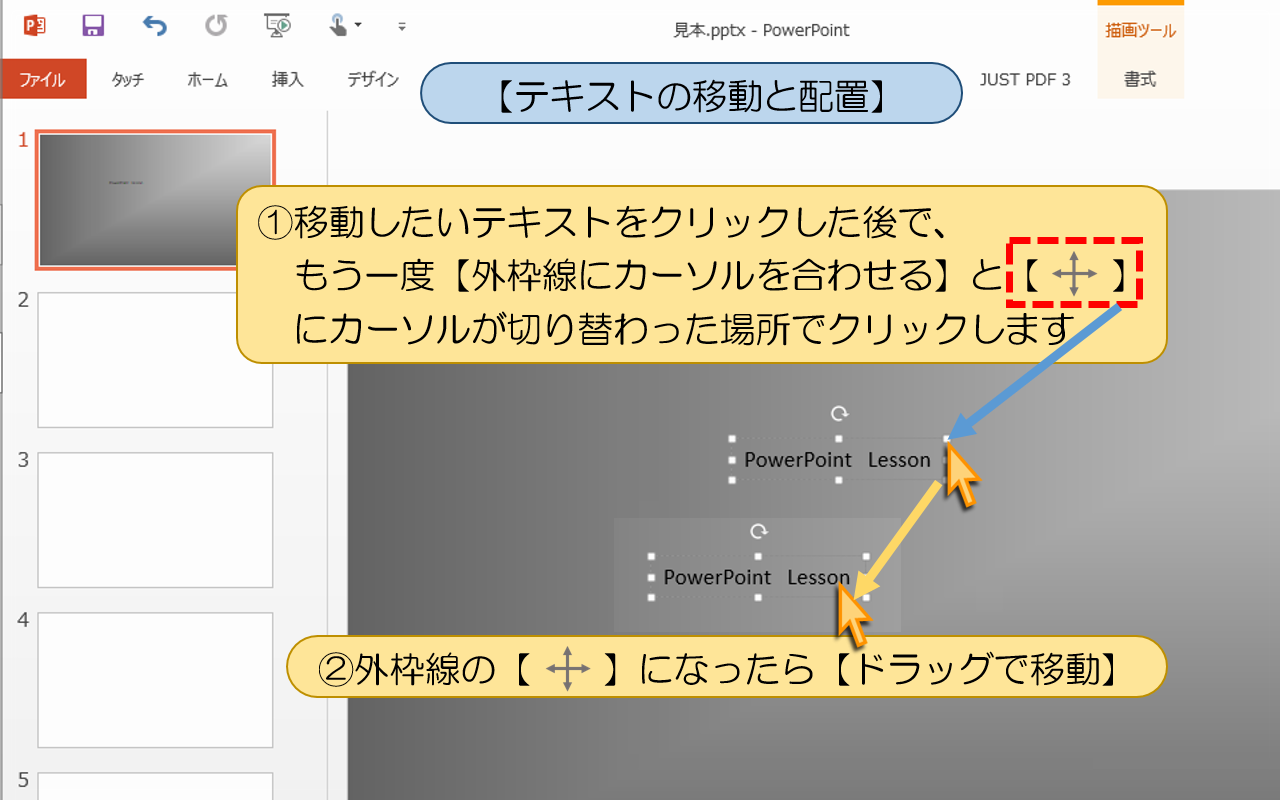Click rotate handle of lower text box
The width and height of the screenshot is (1280, 800).
pos(759,531)
